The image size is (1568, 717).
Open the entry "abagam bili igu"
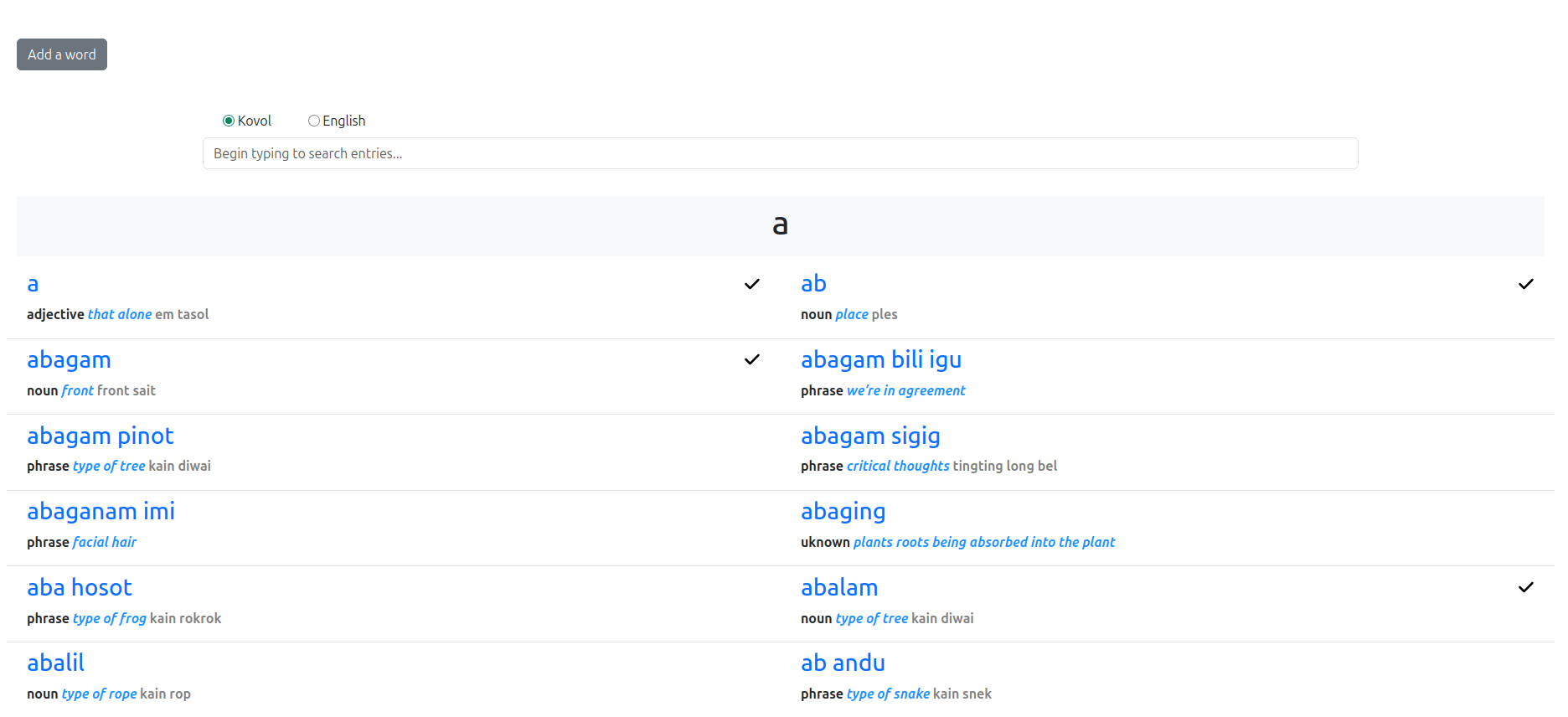[x=881, y=360]
